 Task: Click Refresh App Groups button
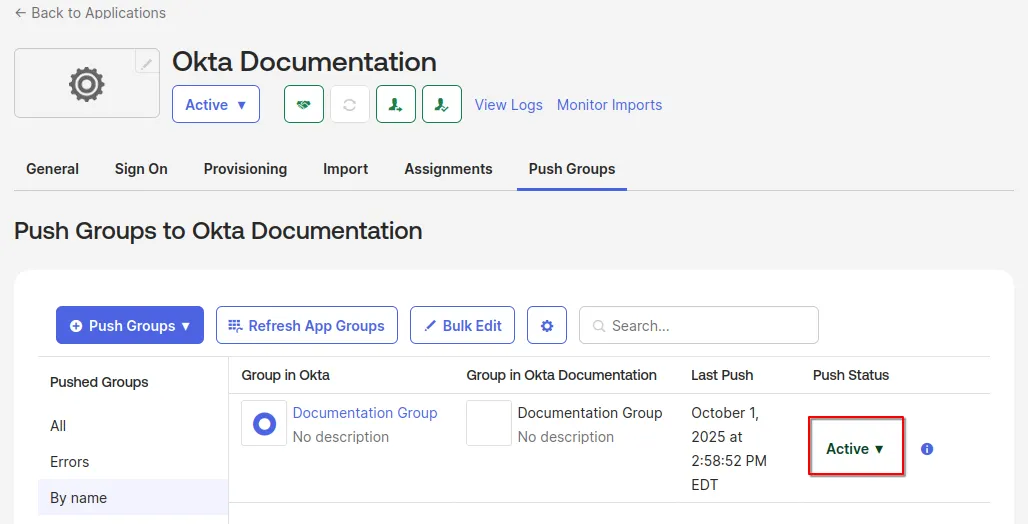307,325
